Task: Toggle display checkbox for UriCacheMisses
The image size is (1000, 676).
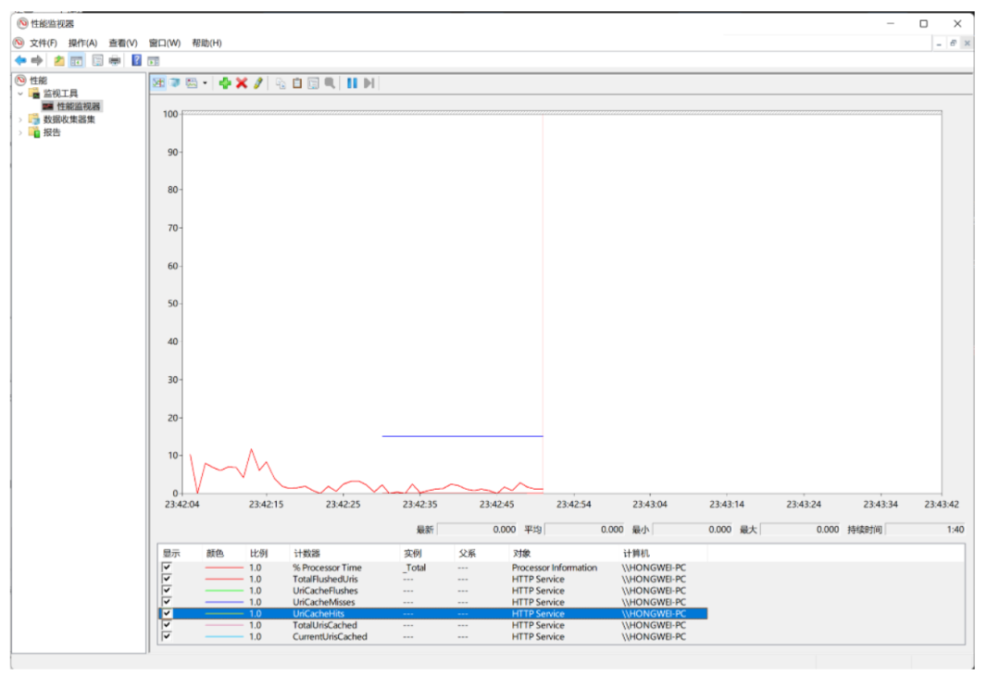Action: pyautogui.click(x=167, y=602)
